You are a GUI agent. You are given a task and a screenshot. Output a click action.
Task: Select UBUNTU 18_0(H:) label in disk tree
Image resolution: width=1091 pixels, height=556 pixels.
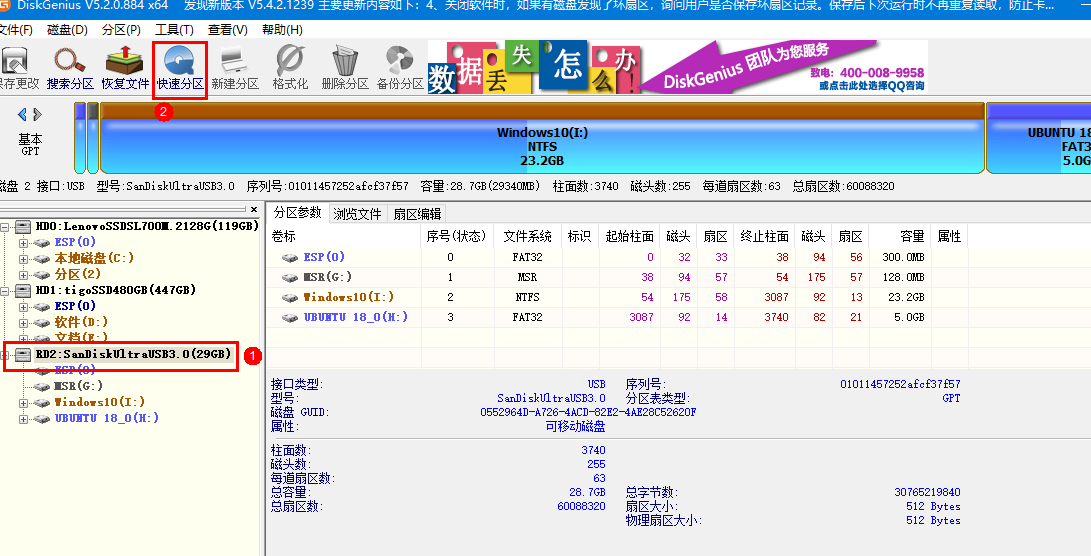[107, 418]
